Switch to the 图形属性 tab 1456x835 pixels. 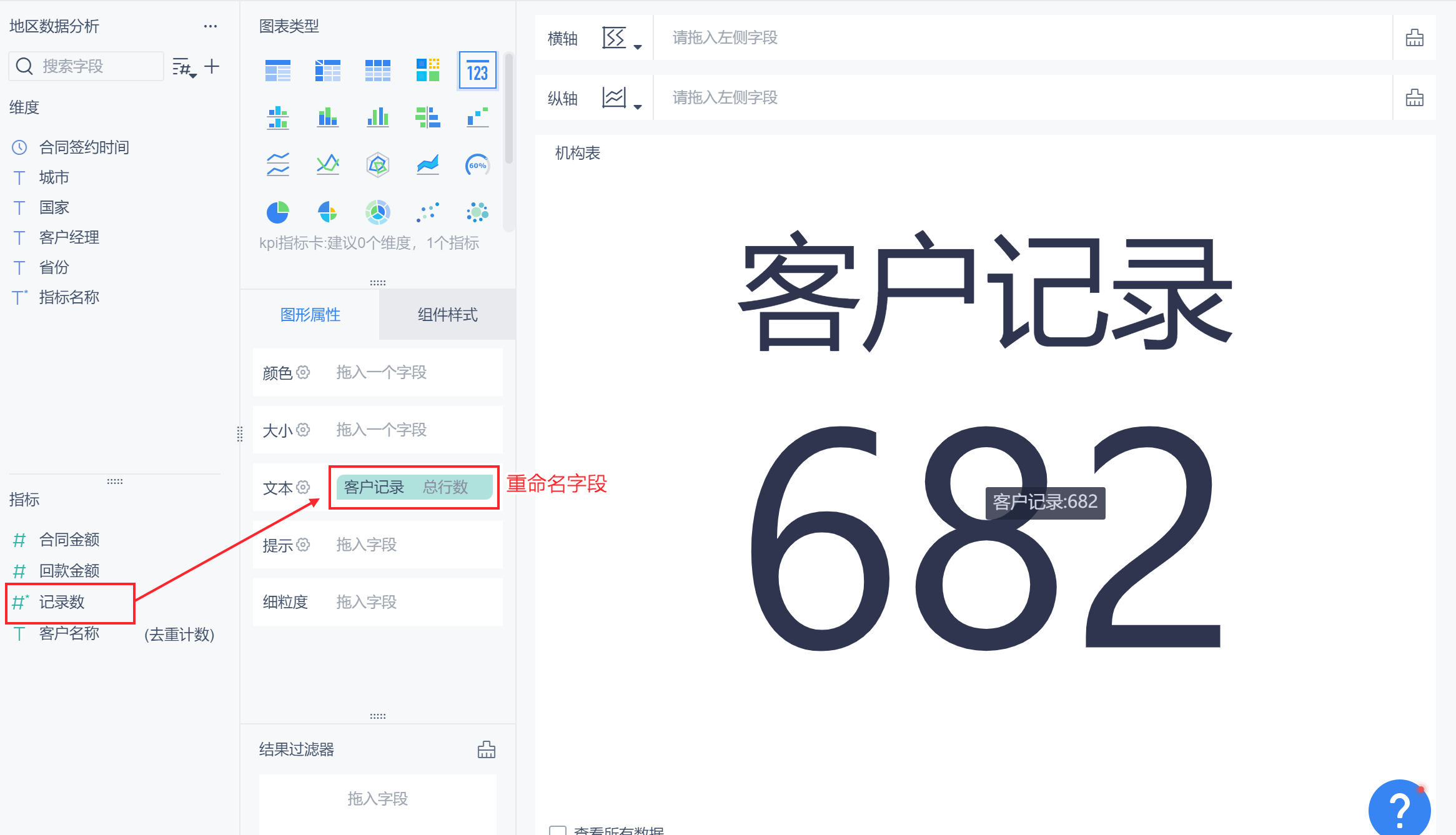coord(310,315)
